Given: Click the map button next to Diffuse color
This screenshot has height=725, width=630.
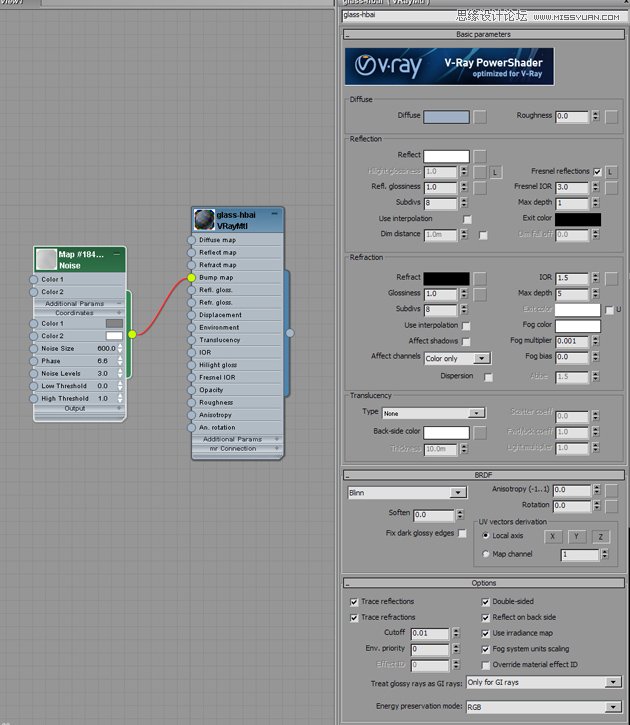Looking at the screenshot, I should pyautogui.click(x=480, y=116).
